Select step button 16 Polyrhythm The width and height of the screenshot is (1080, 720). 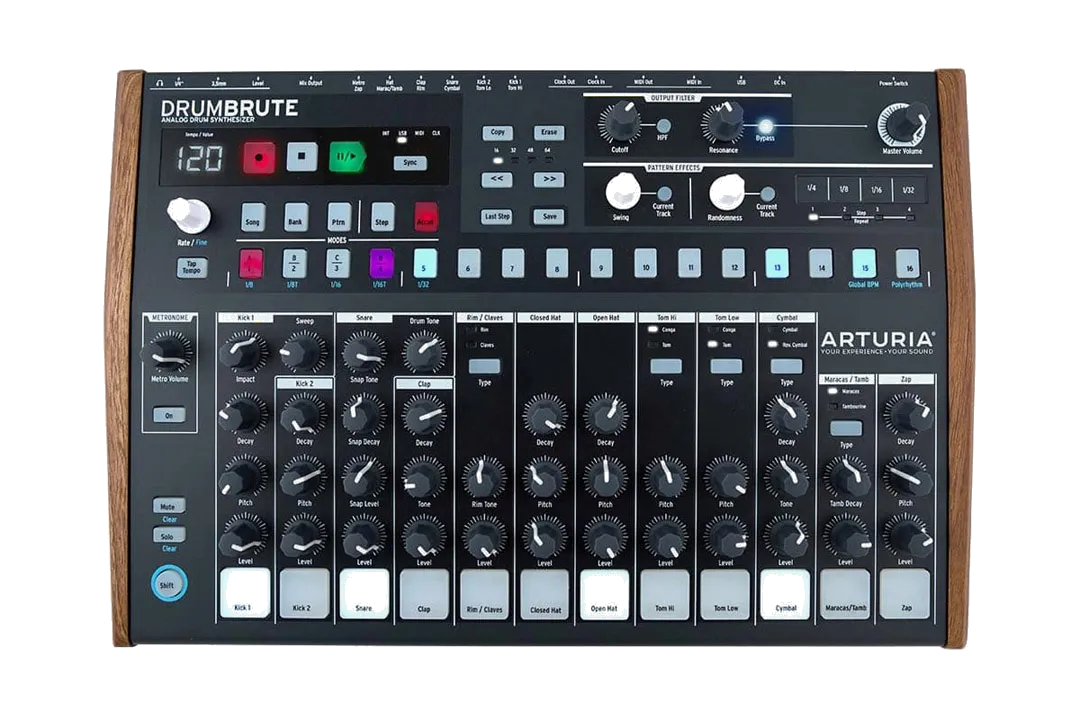[908, 263]
